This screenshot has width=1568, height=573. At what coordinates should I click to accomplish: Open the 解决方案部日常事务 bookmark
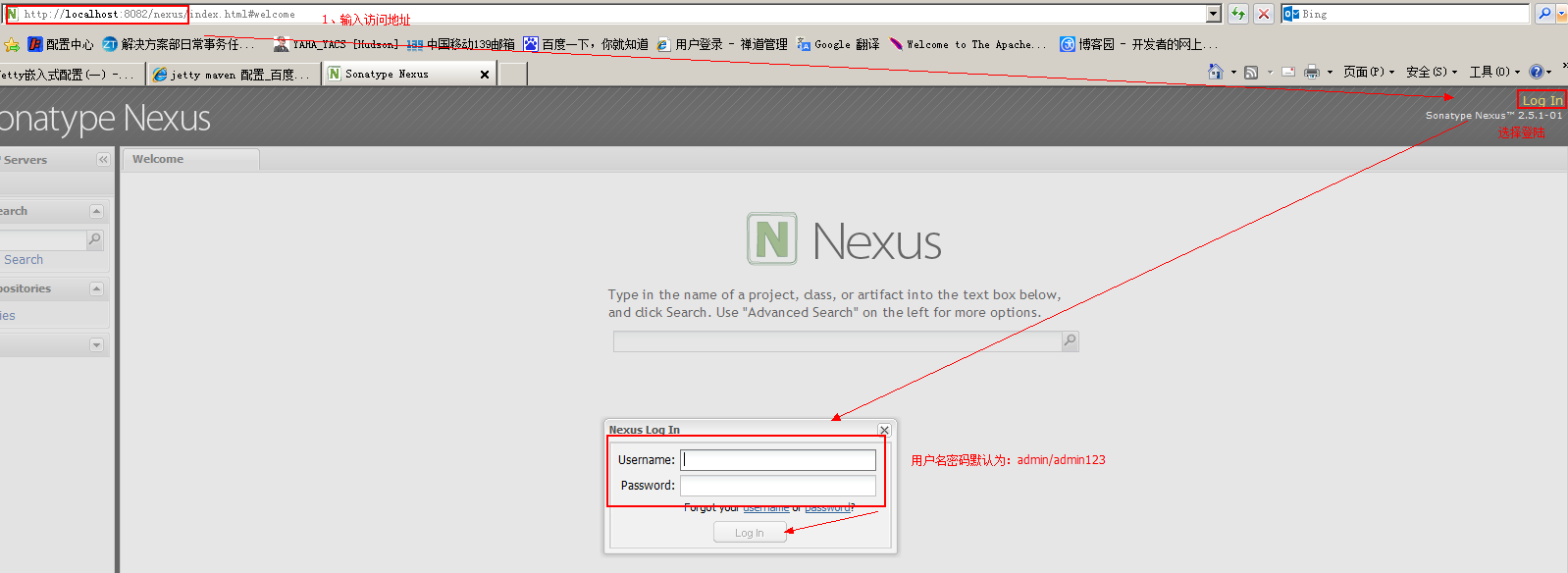point(179,44)
